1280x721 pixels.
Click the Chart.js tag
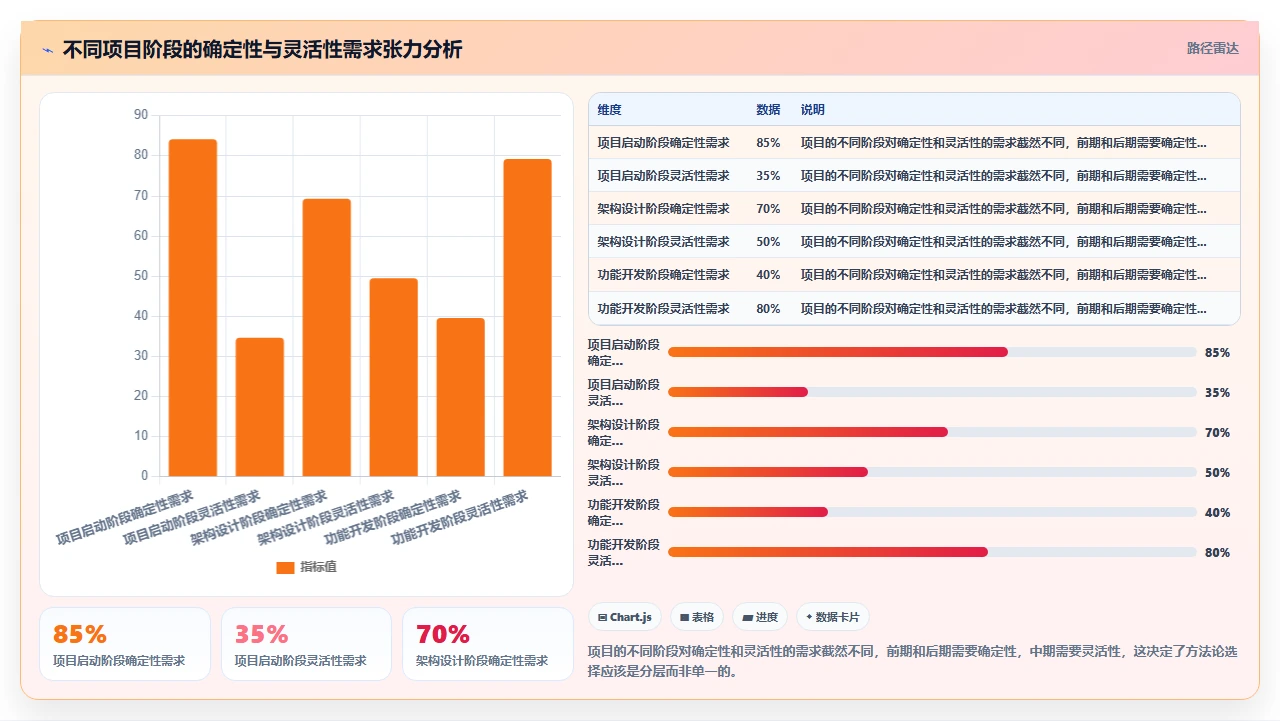pyautogui.click(x=625, y=617)
